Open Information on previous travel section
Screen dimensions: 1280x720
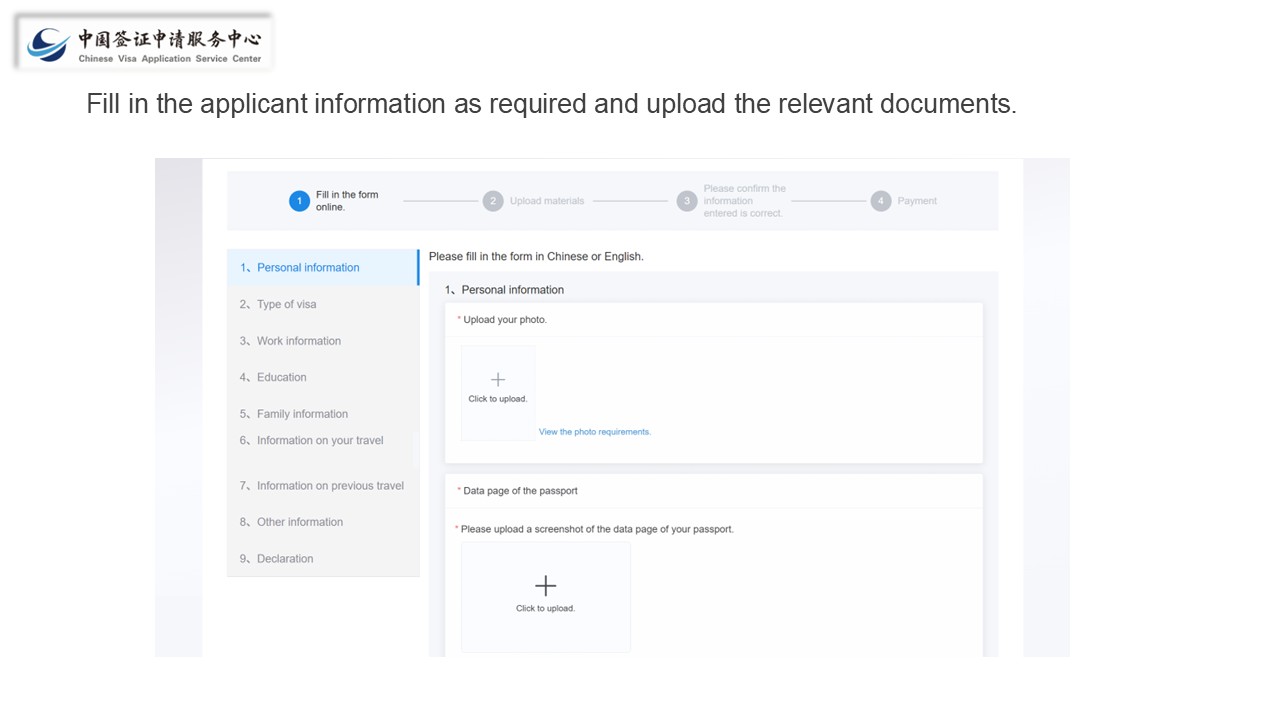coord(323,486)
